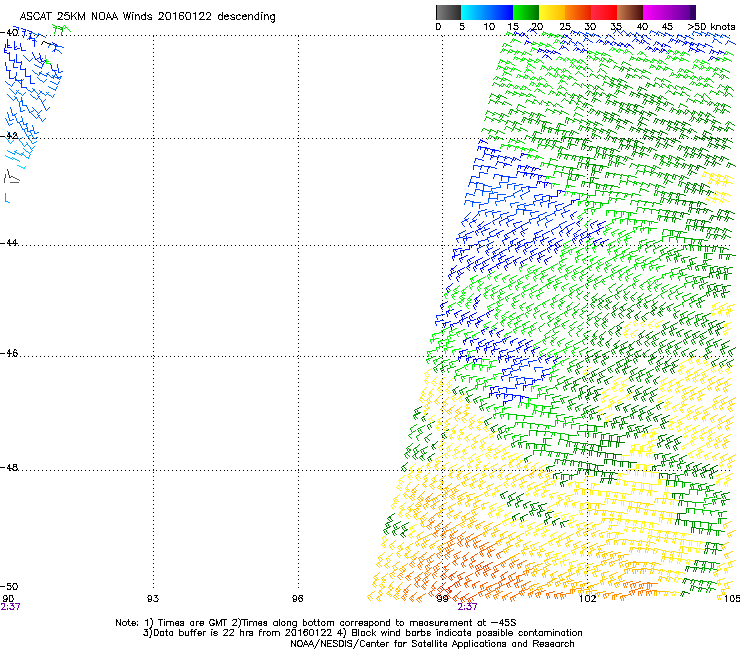Select the green 15–20 knots legend segment
This screenshot has height=650, width=740.
pos(526,12)
